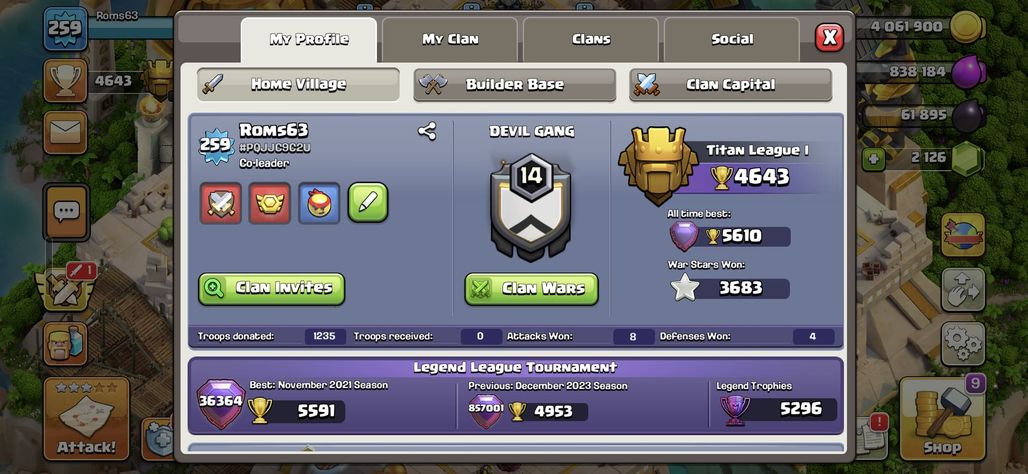Switch to the My Clan tab
1028x474 pixels.
450,39
